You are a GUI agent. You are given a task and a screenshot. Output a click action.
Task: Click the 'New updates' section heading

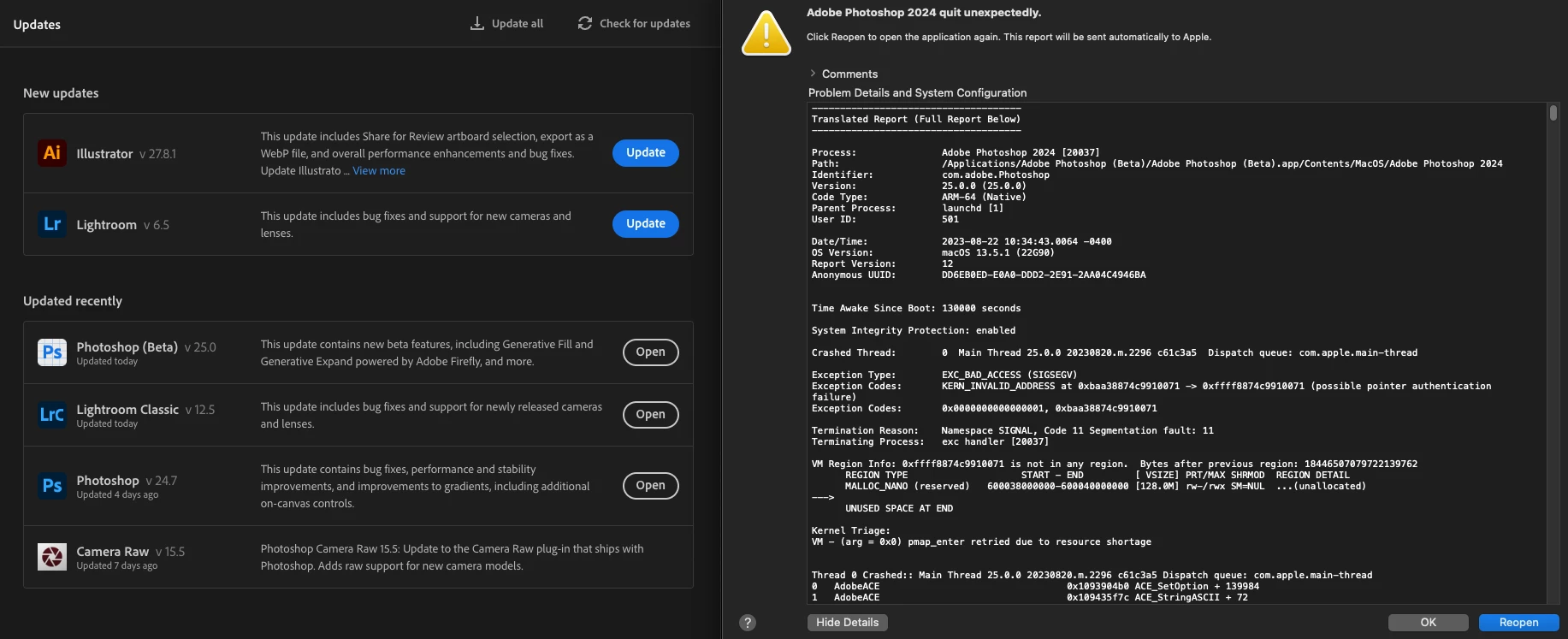click(x=61, y=93)
